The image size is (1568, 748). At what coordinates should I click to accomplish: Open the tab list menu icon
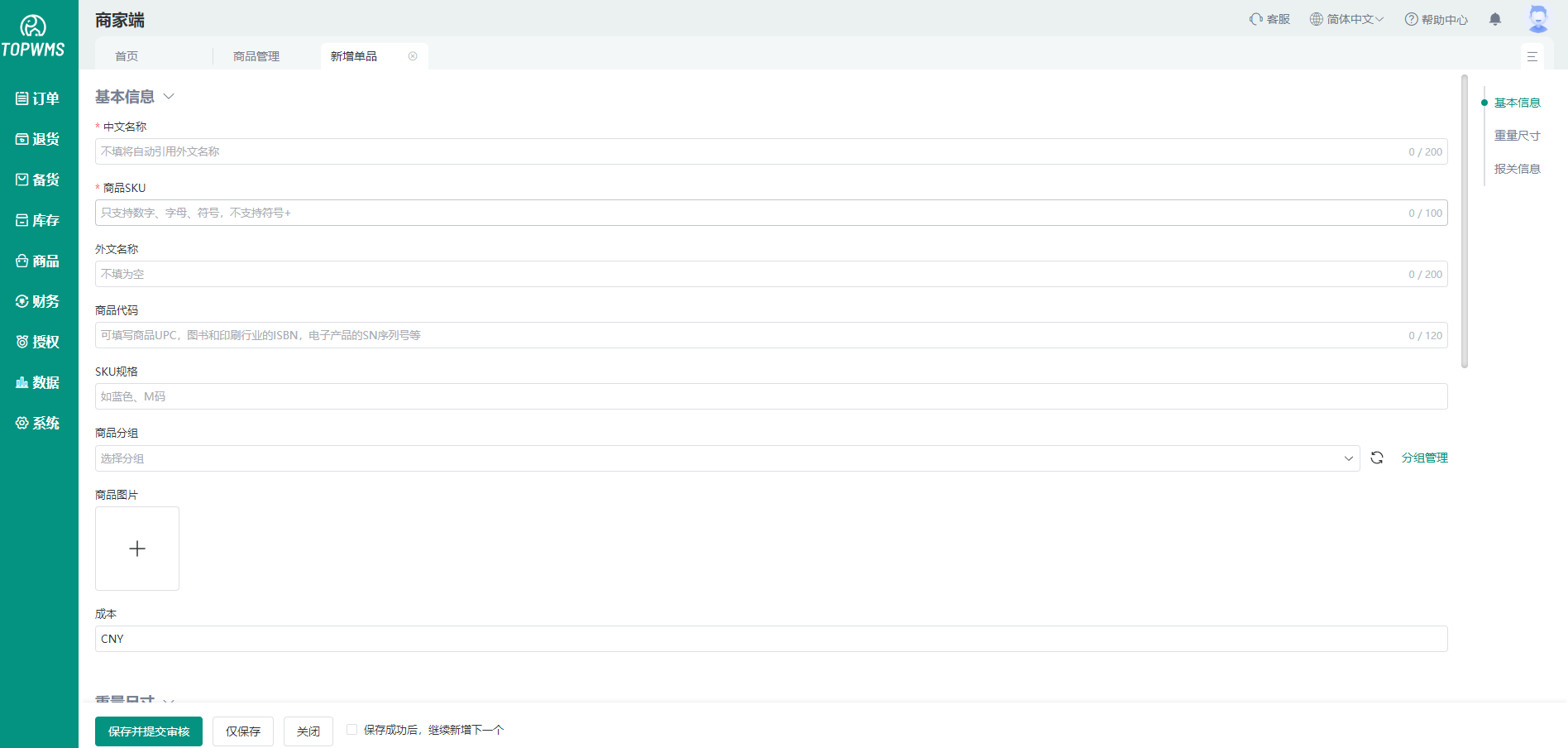tap(1532, 56)
